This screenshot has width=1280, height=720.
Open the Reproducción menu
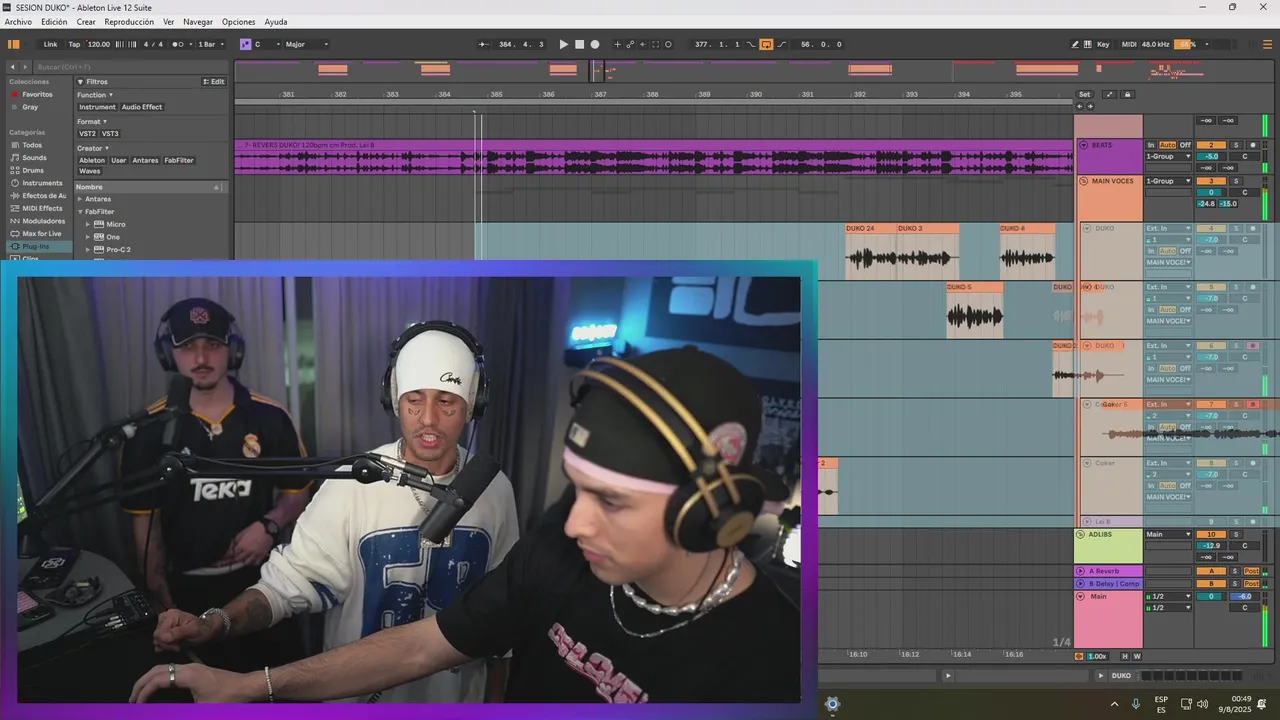[x=129, y=21]
